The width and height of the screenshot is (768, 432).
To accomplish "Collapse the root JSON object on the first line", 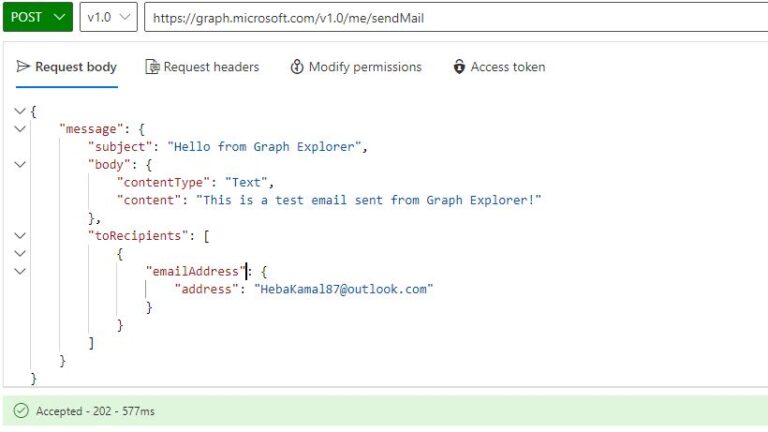I will 20,111.
